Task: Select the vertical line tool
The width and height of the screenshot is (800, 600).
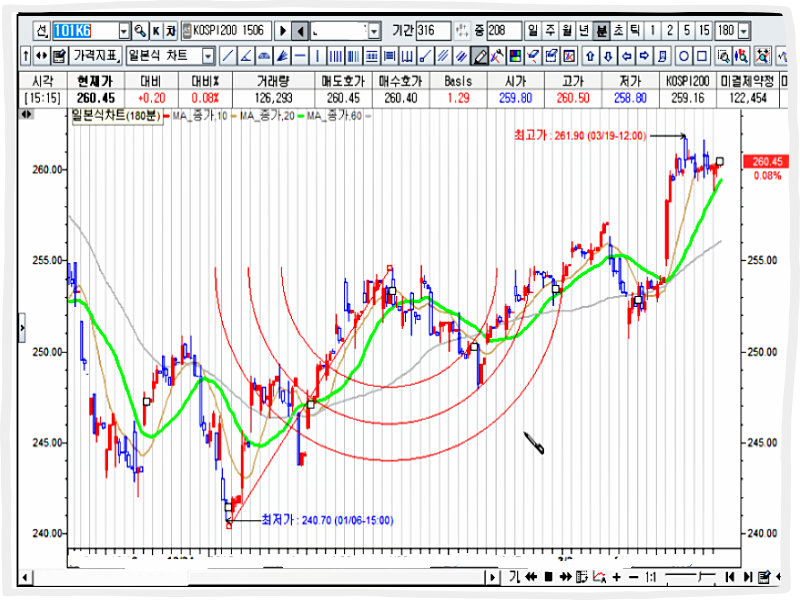Action: point(318,56)
